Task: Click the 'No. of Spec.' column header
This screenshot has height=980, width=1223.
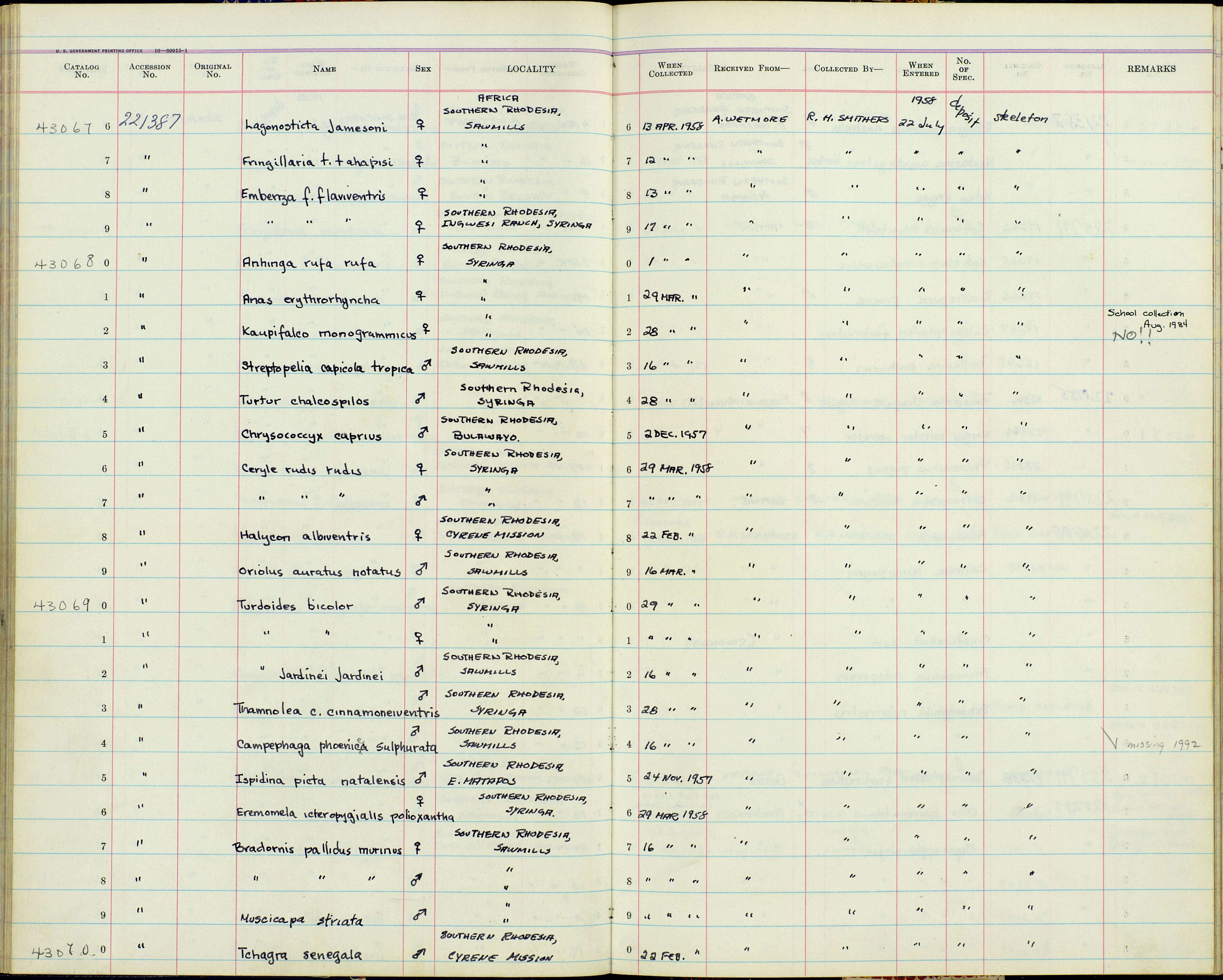Action: pyautogui.click(x=963, y=69)
